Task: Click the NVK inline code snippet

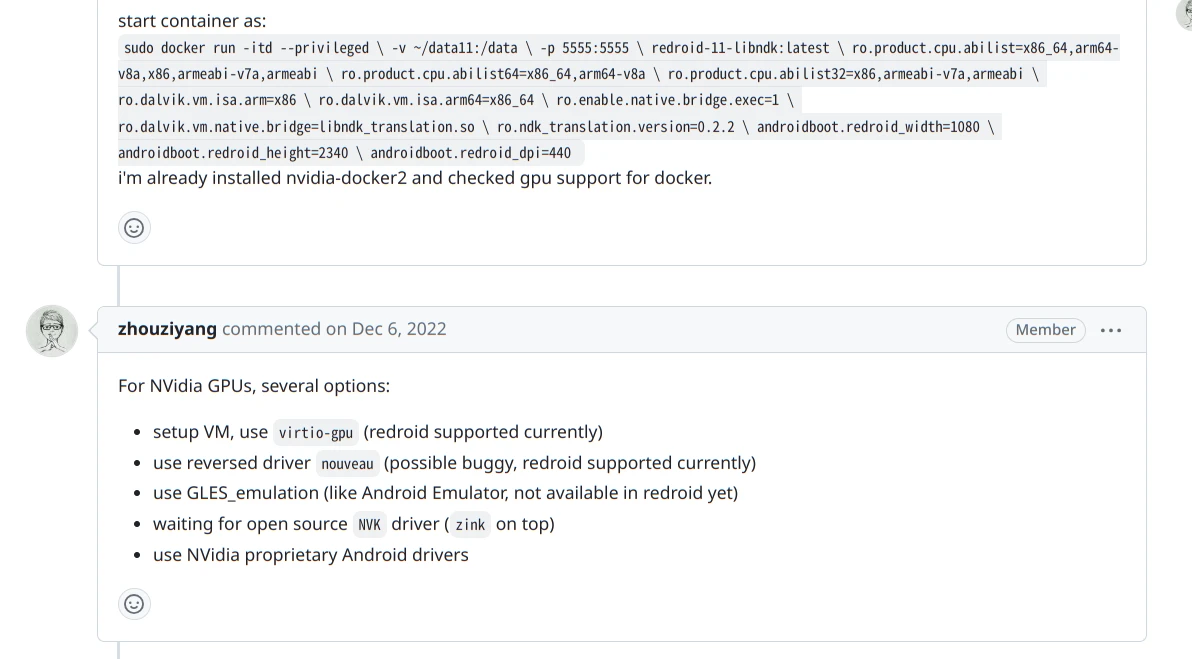Action: 369,525
